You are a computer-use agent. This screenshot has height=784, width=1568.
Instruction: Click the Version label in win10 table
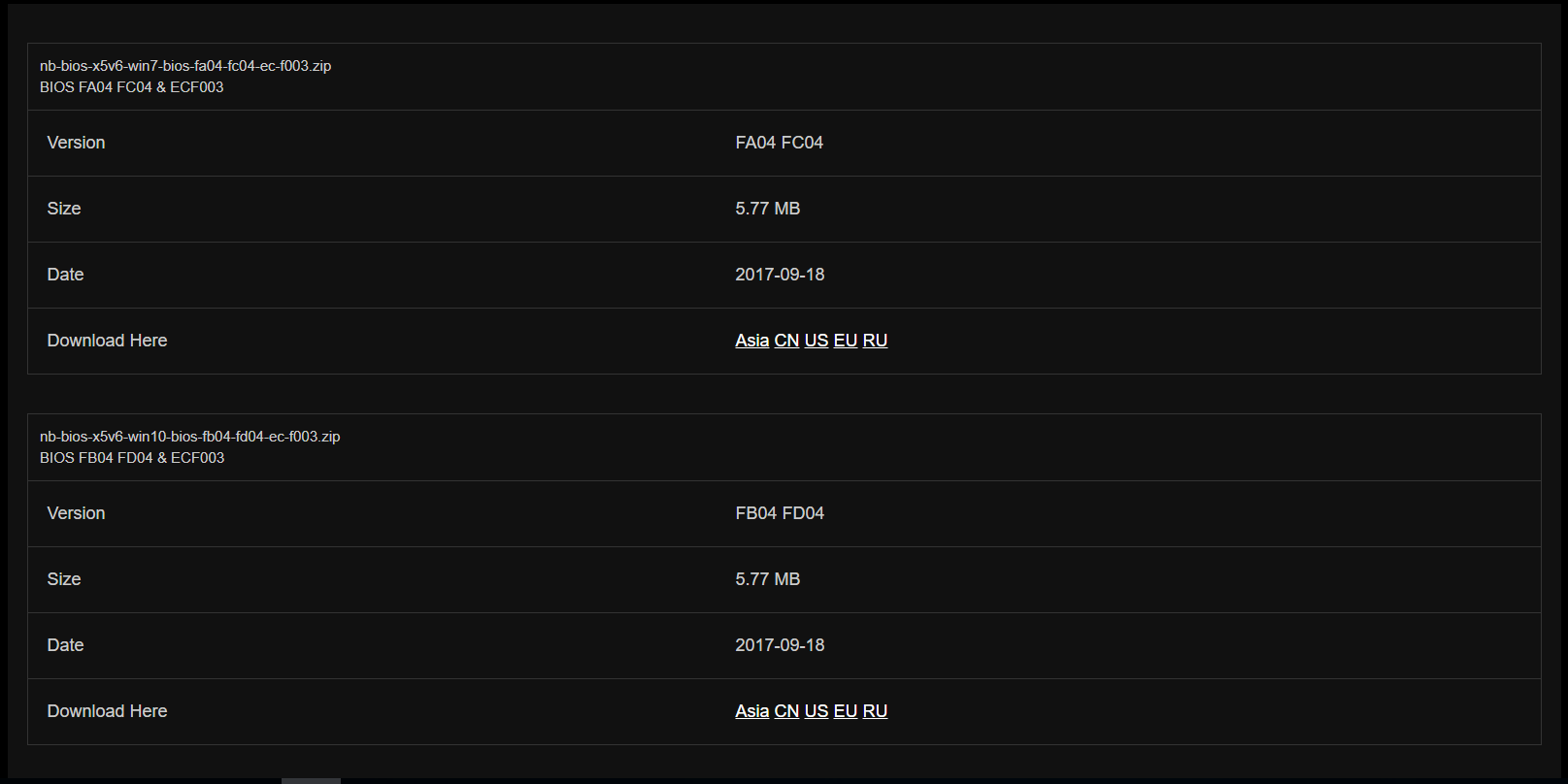coord(76,513)
